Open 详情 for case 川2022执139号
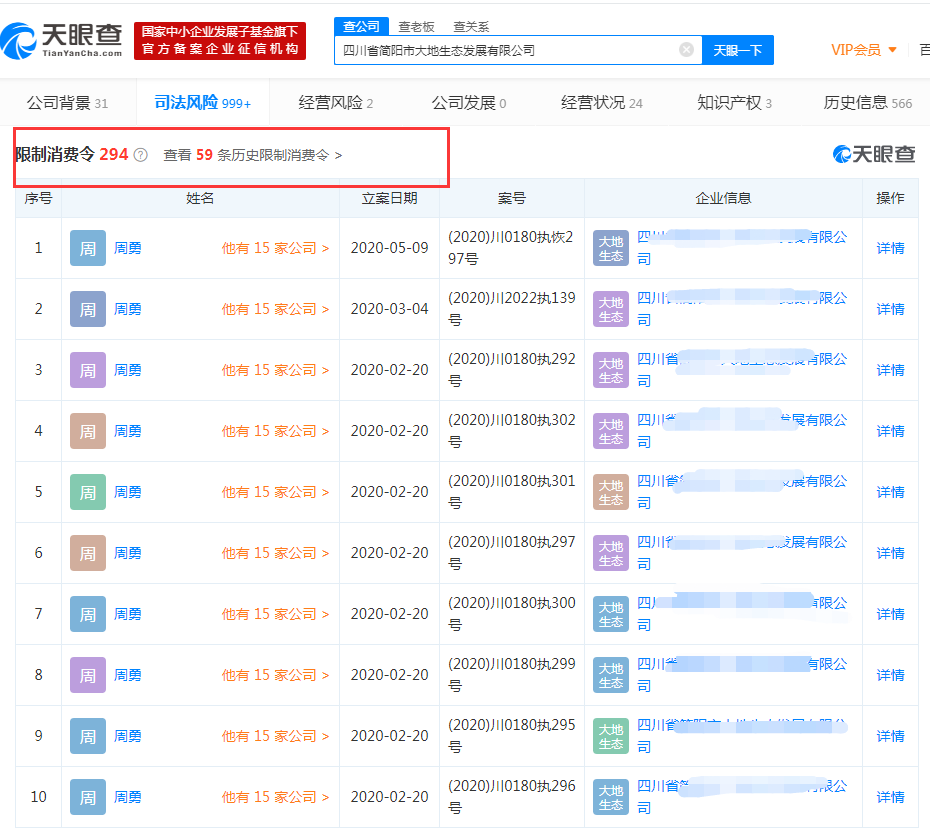Screen dimensions: 930x831 (x=890, y=309)
